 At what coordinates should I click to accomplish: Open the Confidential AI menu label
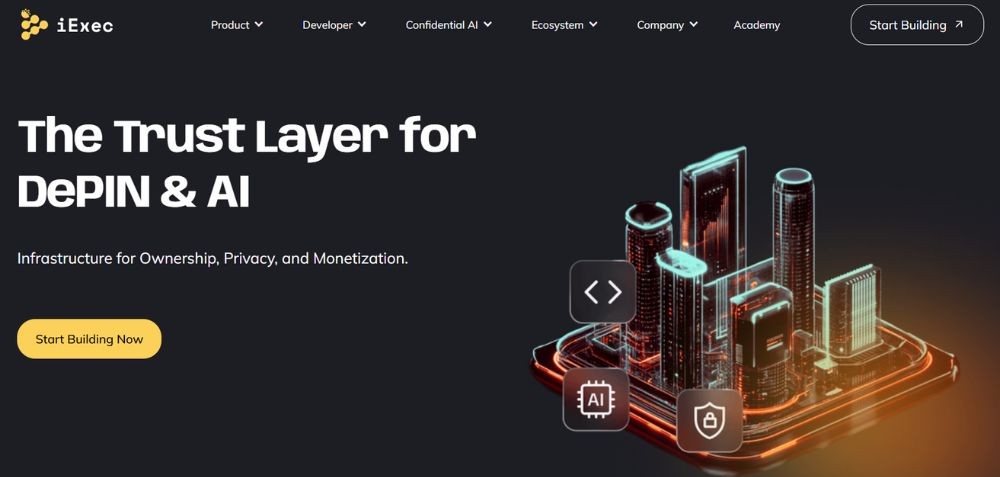point(441,25)
